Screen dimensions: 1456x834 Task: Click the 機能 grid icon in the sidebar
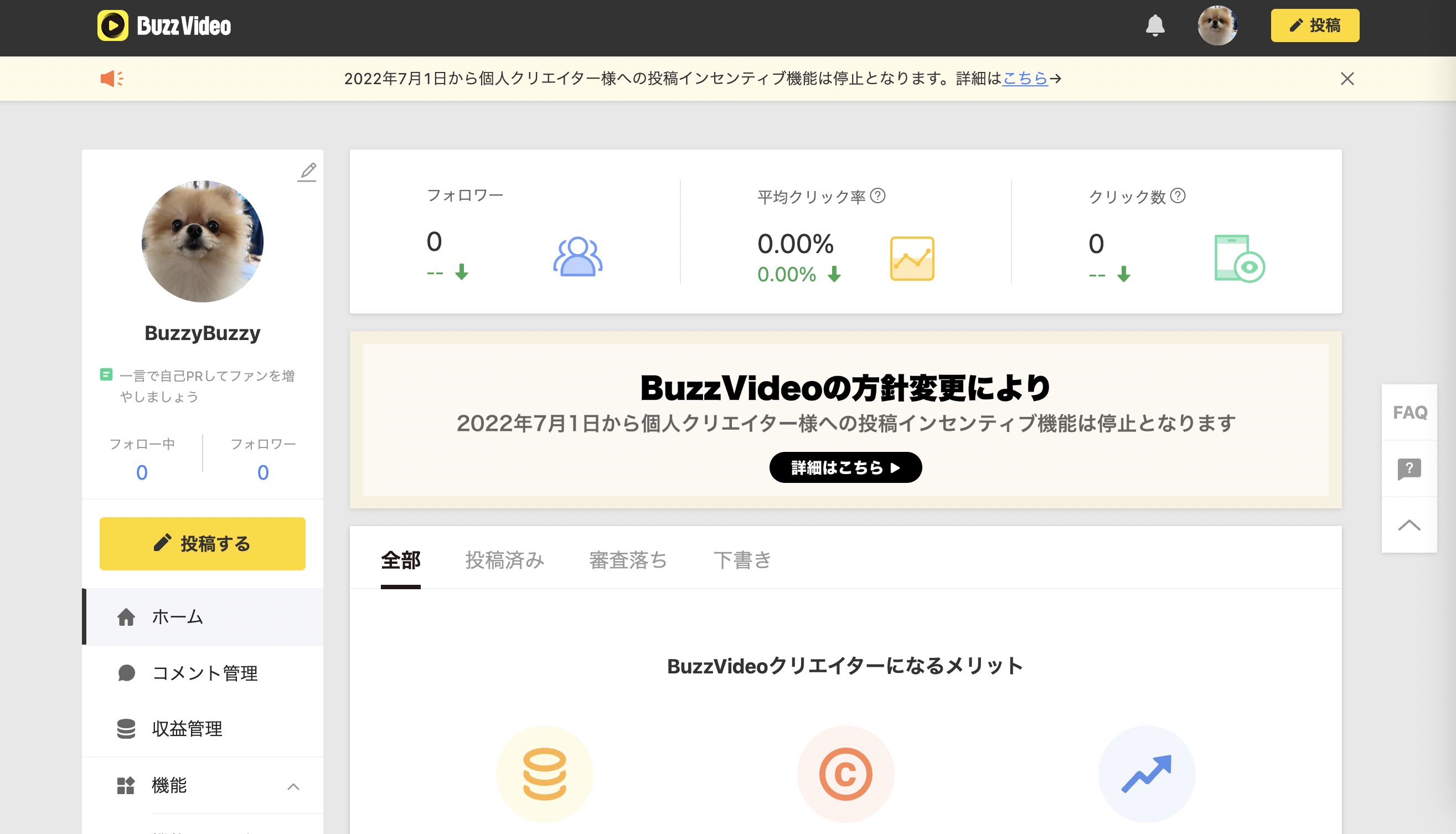point(125,785)
